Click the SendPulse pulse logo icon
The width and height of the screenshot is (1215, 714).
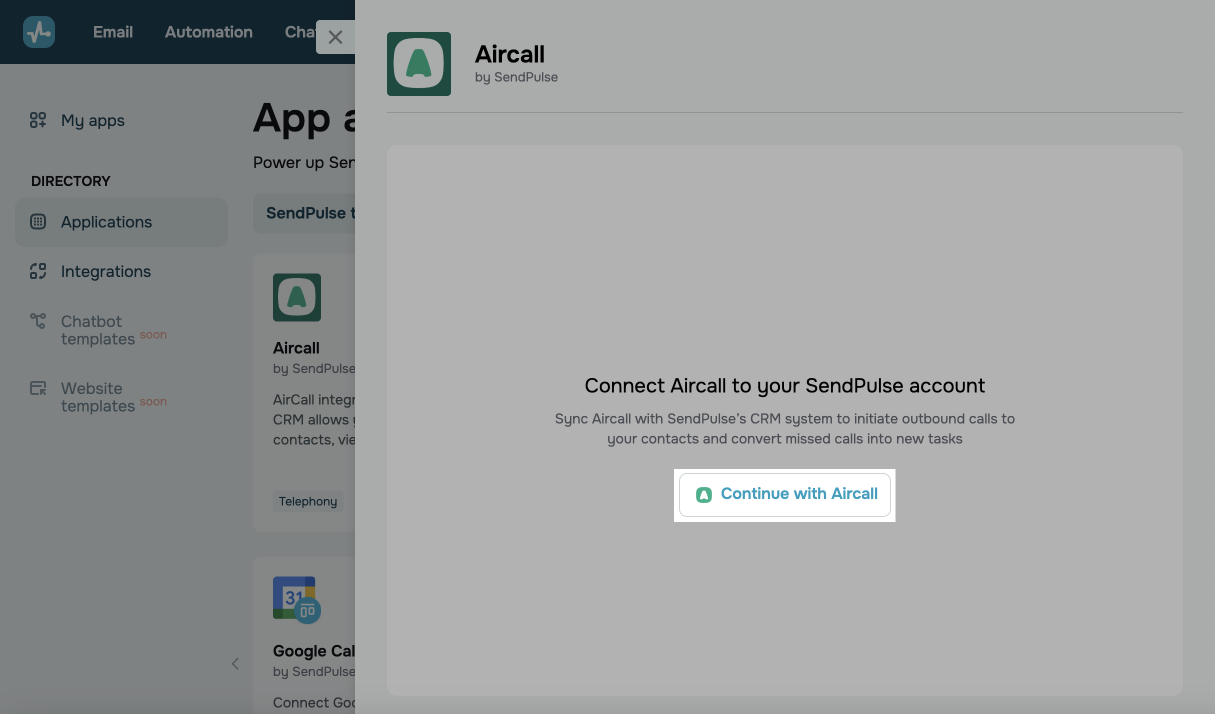tap(39, 32)
